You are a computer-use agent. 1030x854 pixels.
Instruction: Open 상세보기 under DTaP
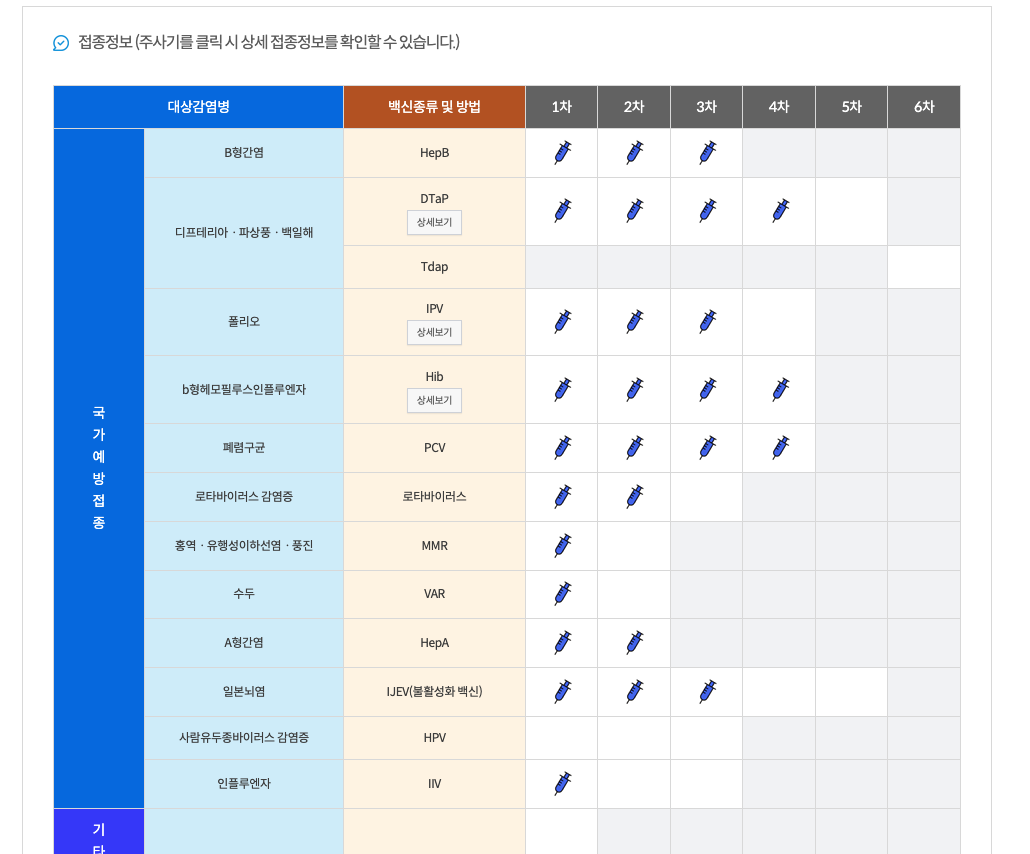point(434,223)
